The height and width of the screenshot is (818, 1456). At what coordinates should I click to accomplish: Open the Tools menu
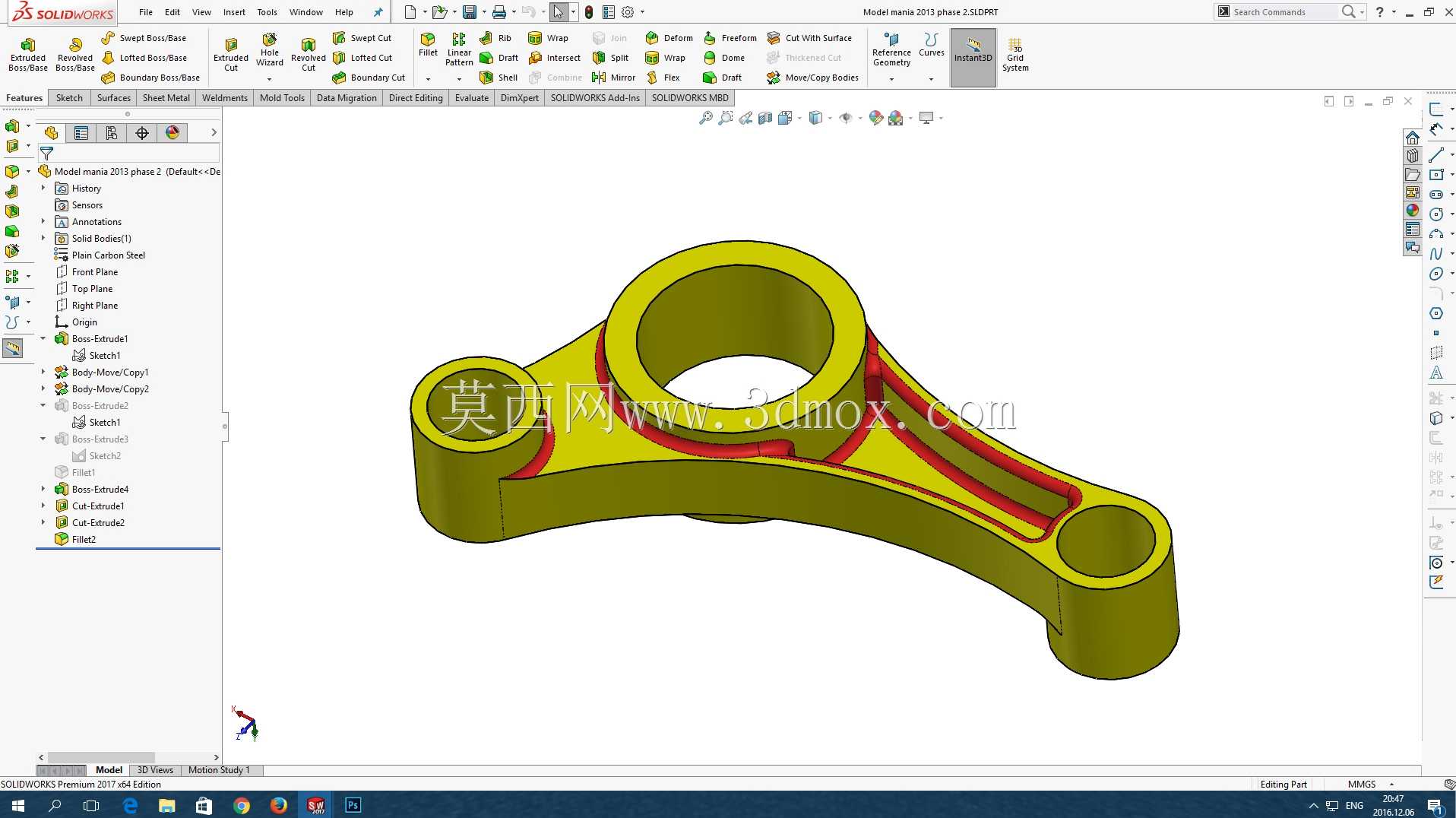pyautogui.click(x=267, y=12)
